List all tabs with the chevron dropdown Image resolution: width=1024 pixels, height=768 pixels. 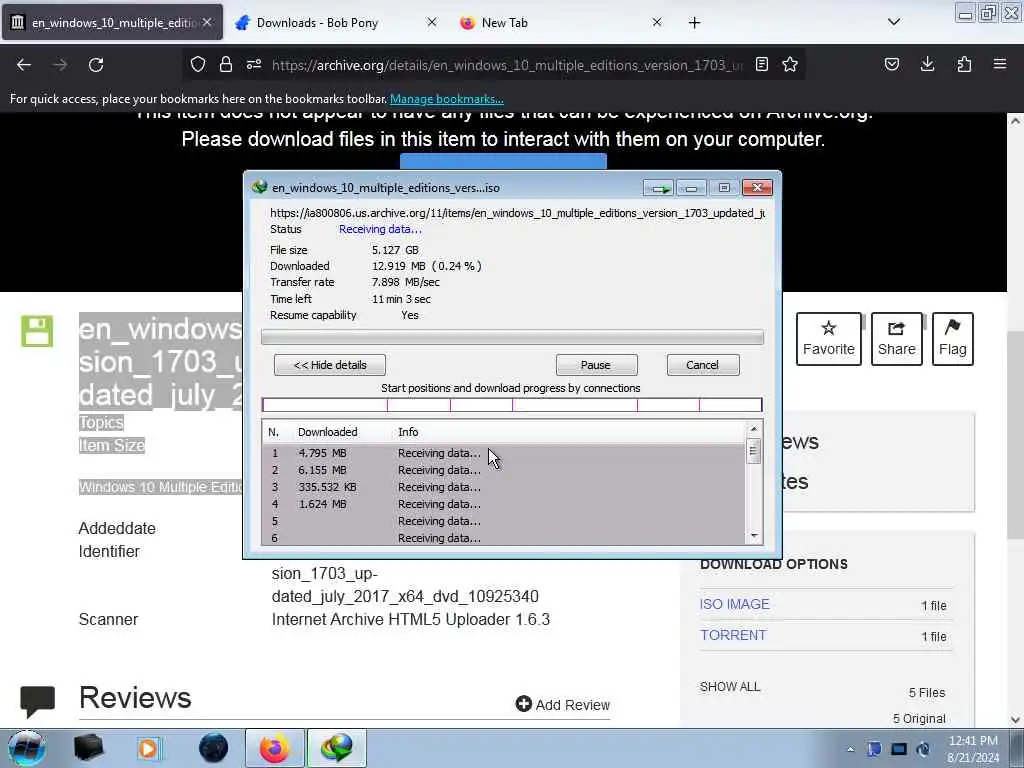tap(894, 22)
